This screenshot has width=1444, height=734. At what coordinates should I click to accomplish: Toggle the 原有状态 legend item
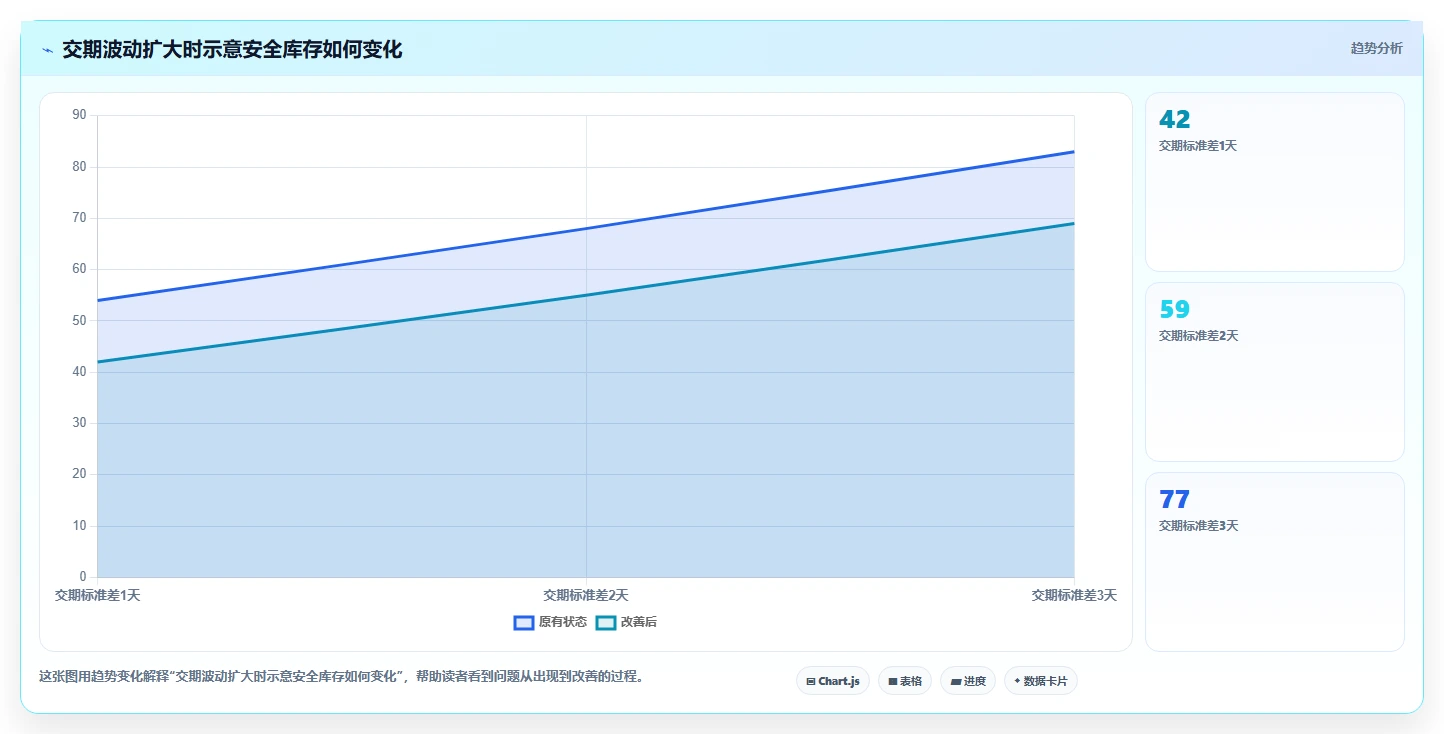[550, 622]
